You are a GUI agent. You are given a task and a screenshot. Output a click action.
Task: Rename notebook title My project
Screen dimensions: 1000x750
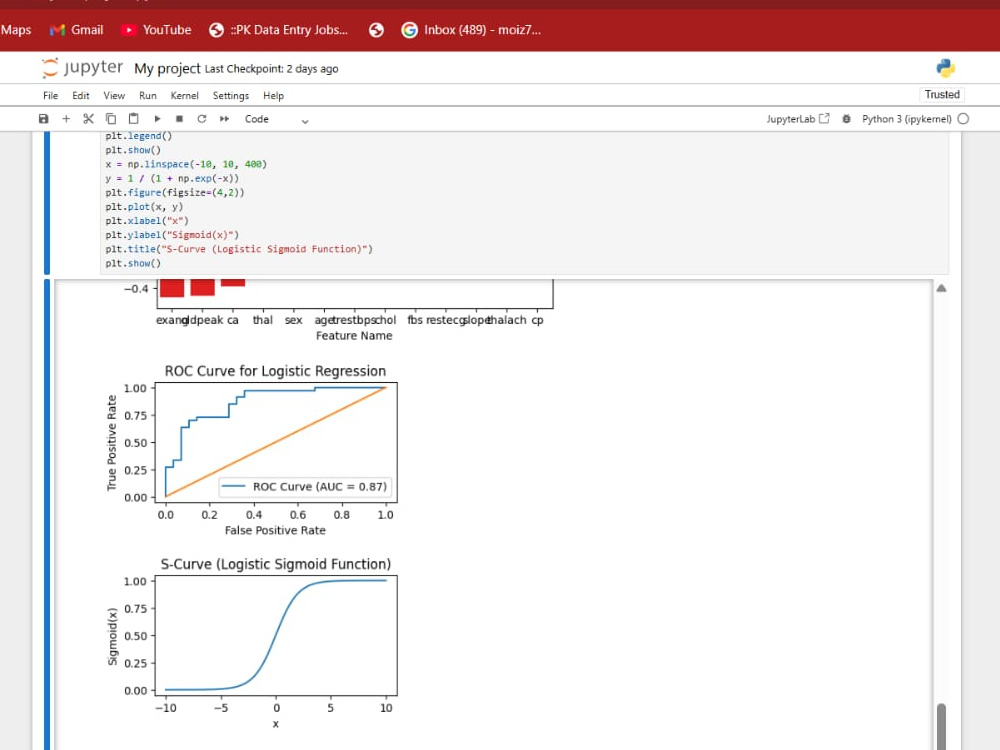[x=167, y=68]
